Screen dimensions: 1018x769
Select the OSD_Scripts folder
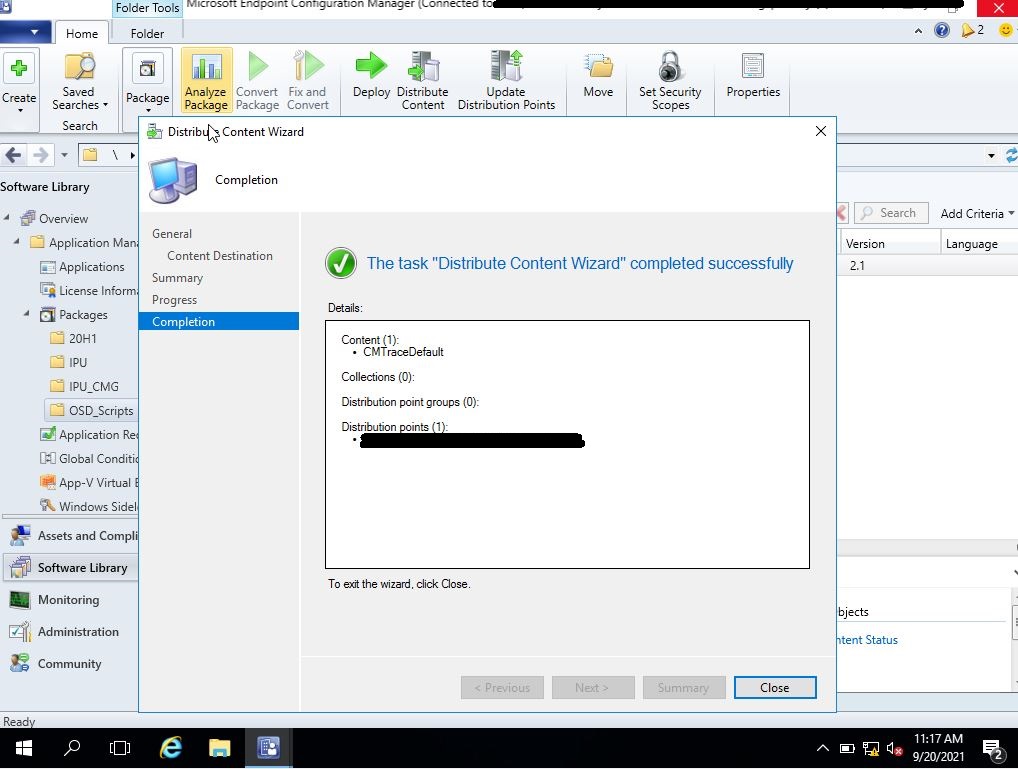coord(104,410)
